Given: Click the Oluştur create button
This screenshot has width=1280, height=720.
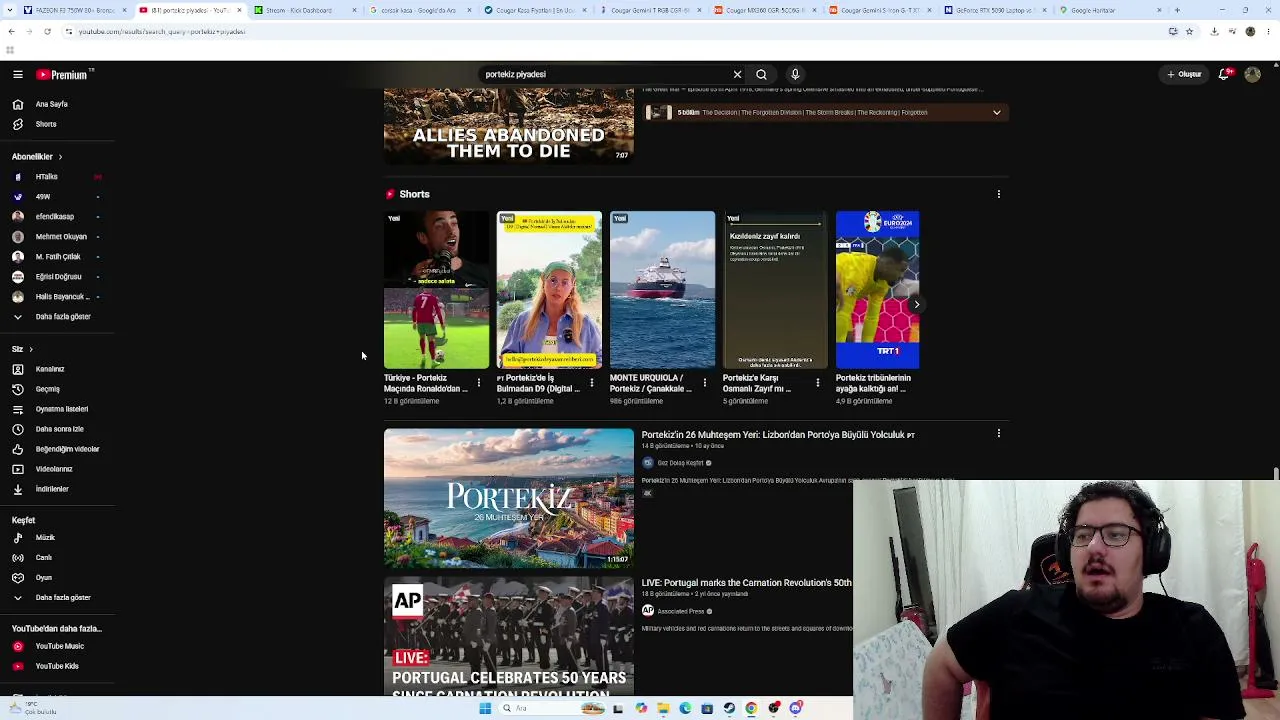Looking at the screenshot, I should [x=1184, y=74].
